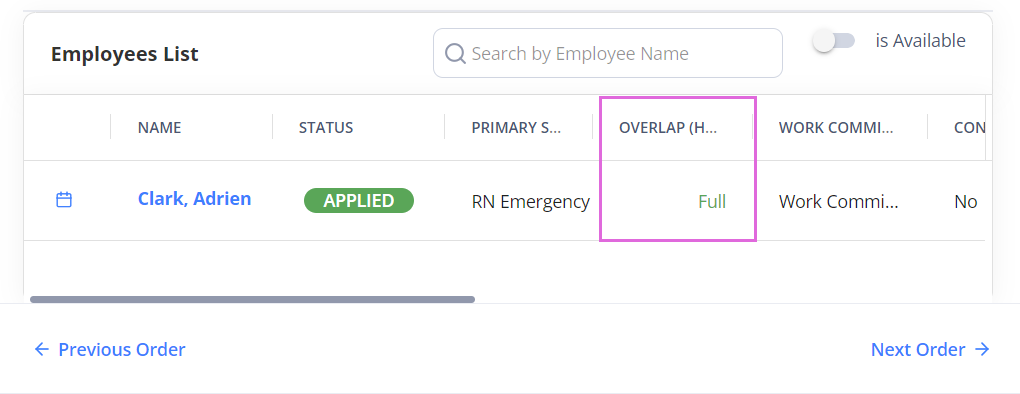
Task: Click the OVERLAP (H... column header
Action: coord(668,127)
